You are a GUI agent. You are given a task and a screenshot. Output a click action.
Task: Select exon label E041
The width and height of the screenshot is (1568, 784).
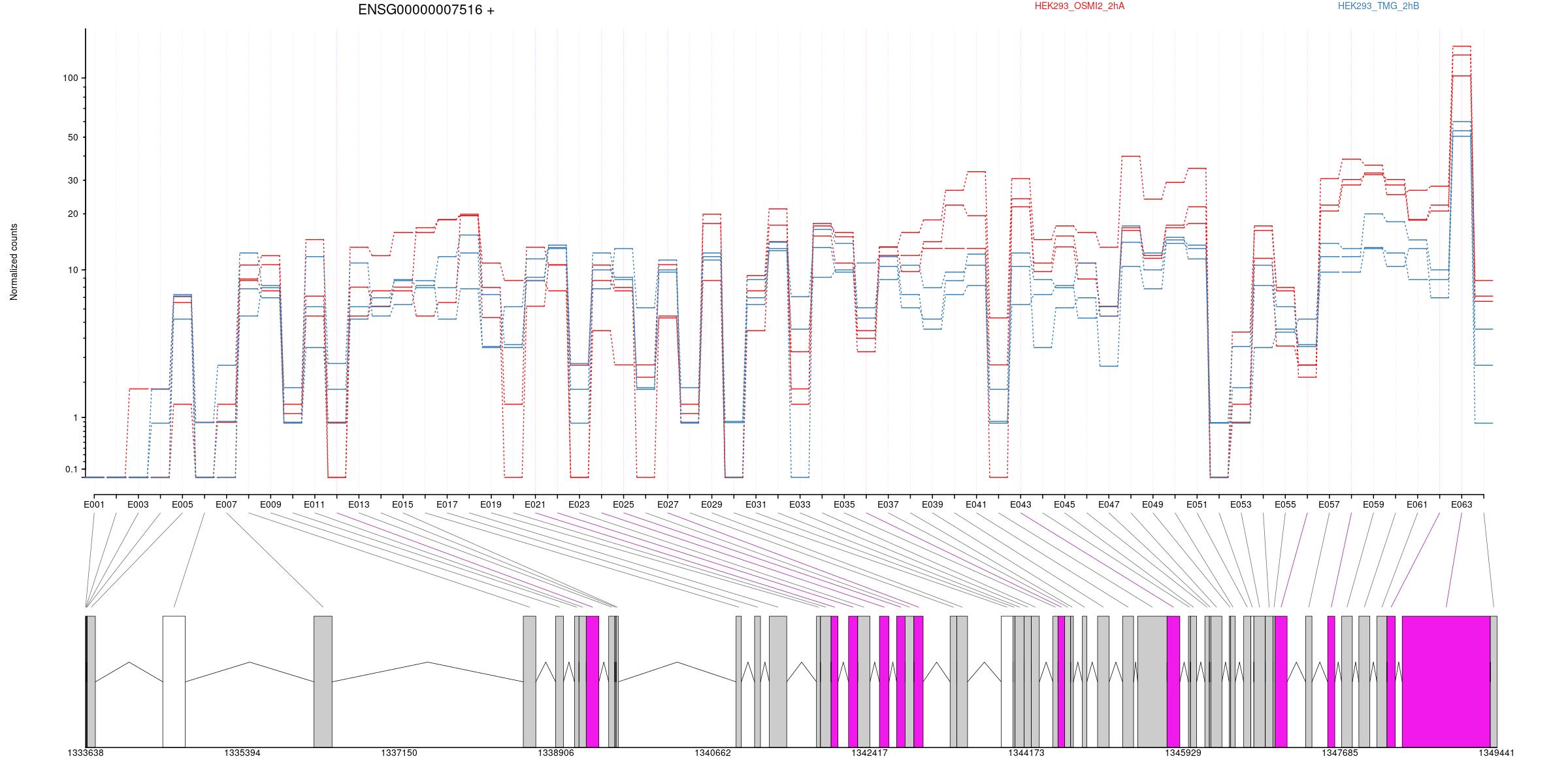pyautogui.click(x=976, y=504)
